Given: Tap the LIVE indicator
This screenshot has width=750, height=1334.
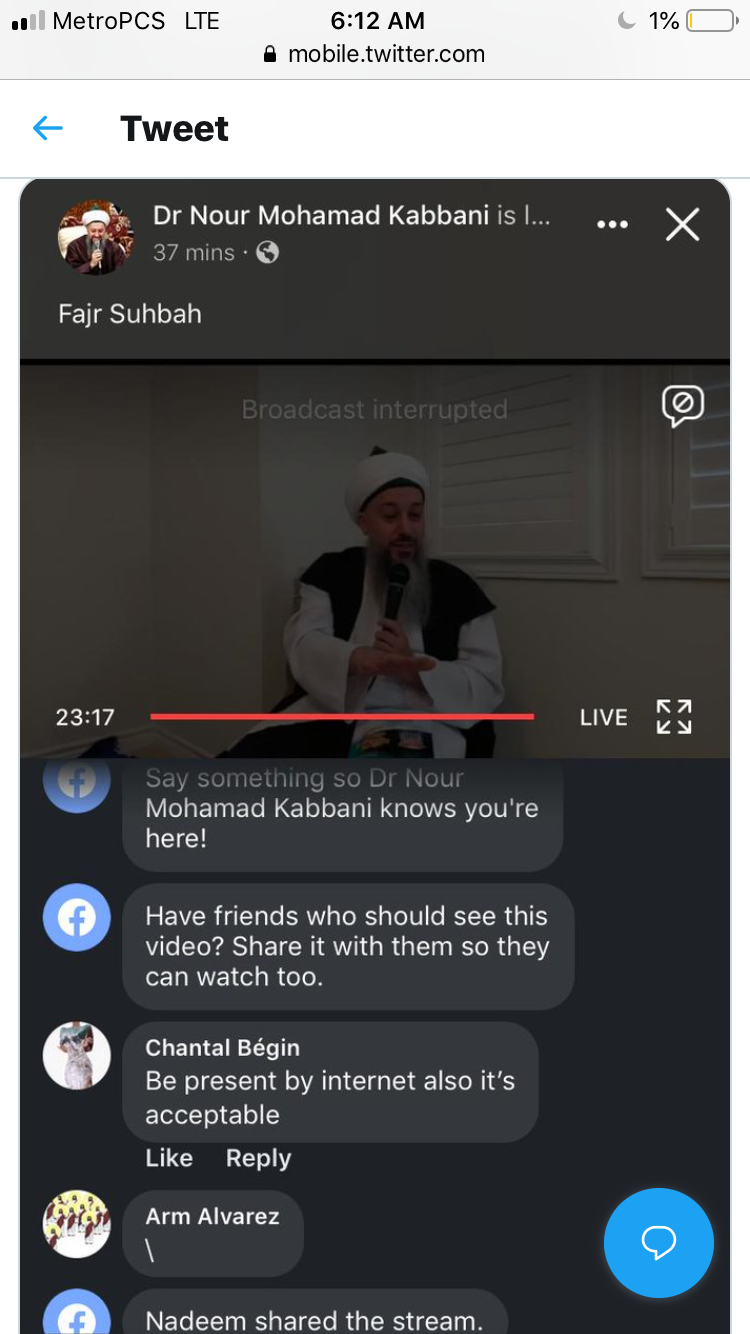Looking at the screenshot, I should click(604, 717).
